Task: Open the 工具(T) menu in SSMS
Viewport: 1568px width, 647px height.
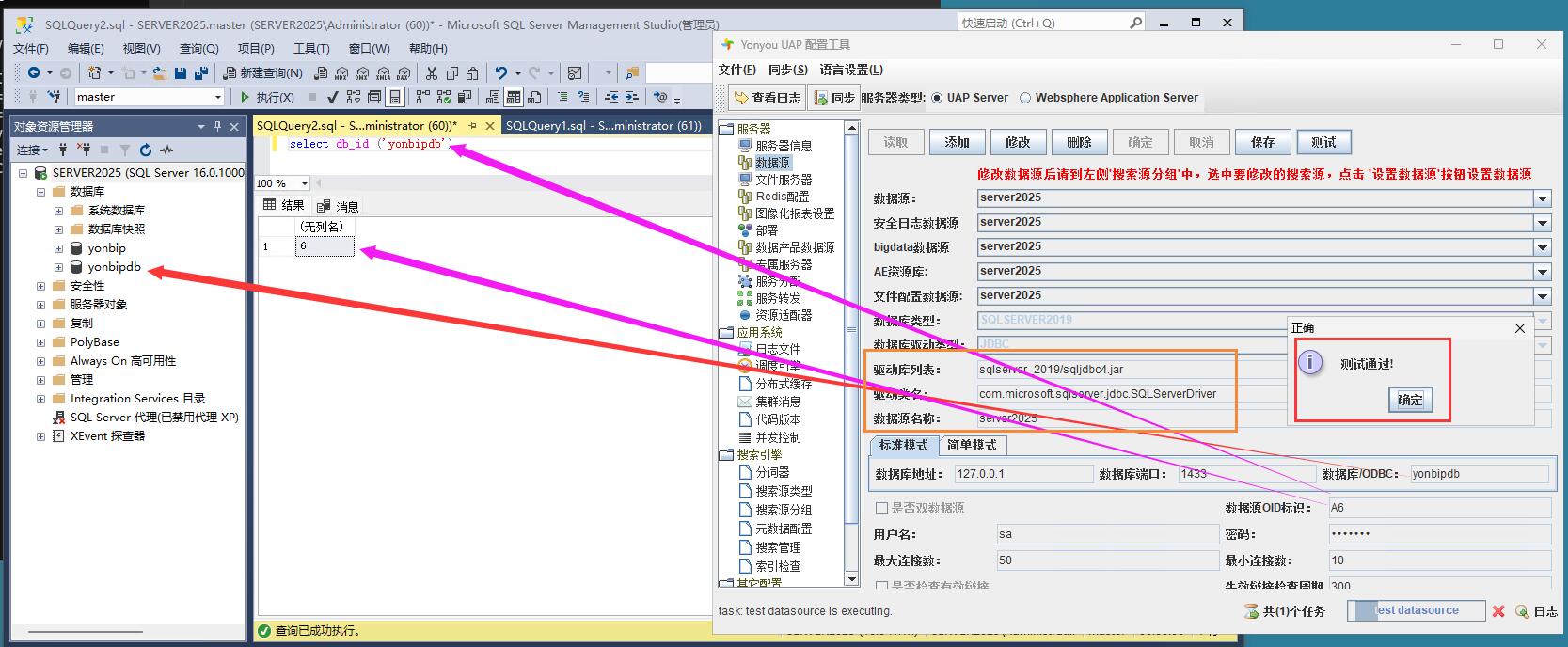Action: (x=311, y=49)
